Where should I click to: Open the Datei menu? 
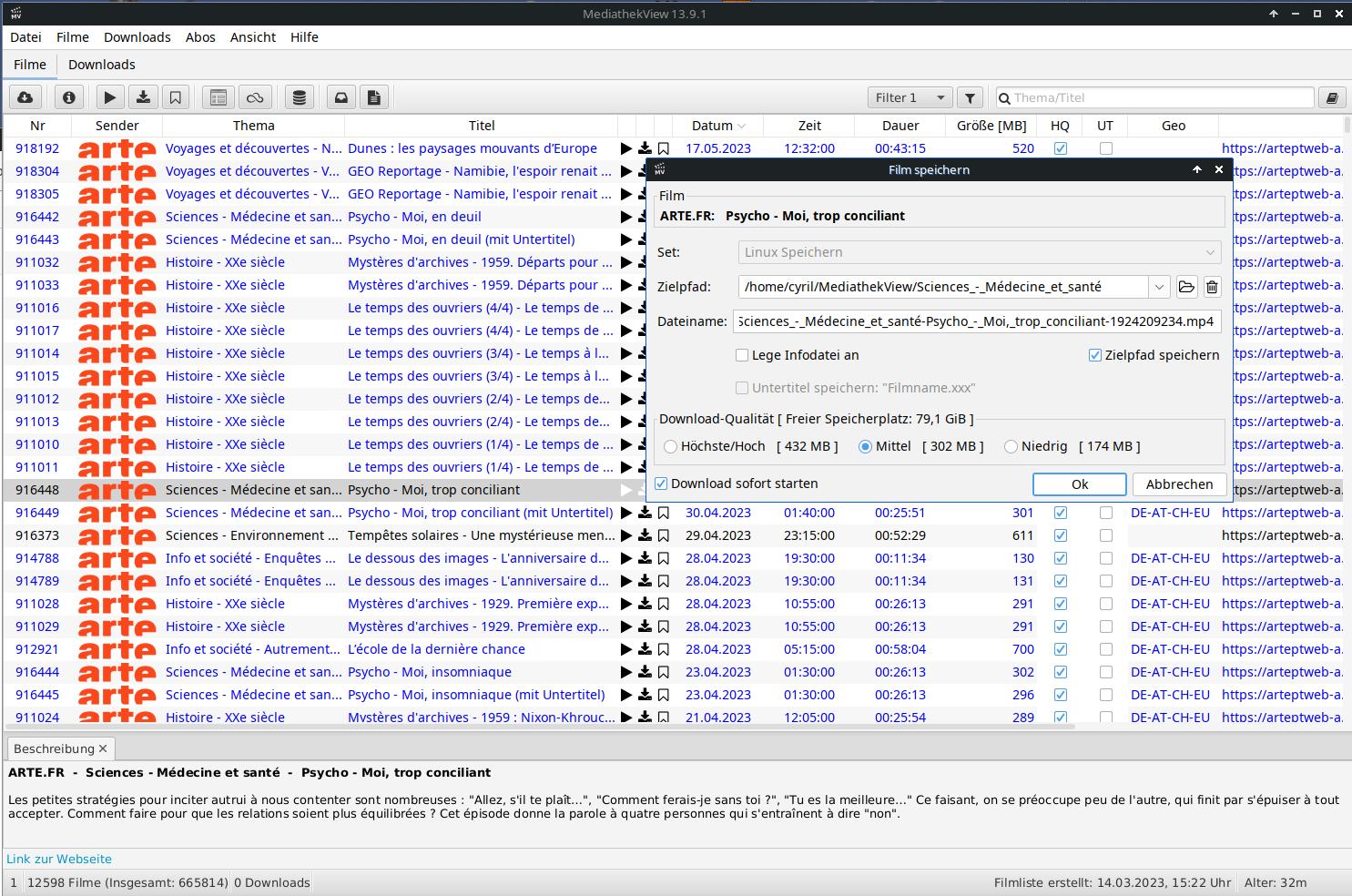[25, 37]
